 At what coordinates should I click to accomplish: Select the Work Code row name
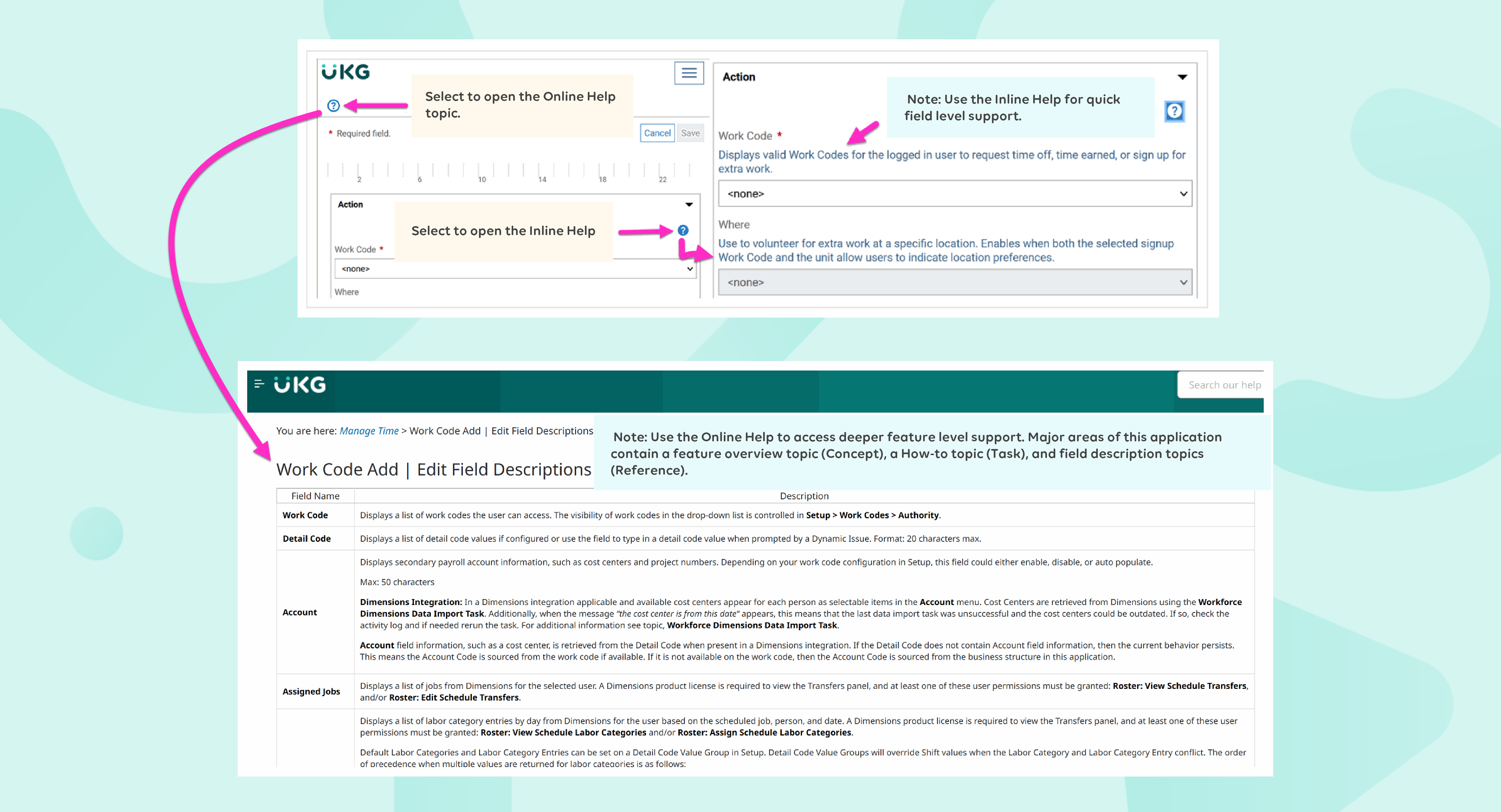305,515
